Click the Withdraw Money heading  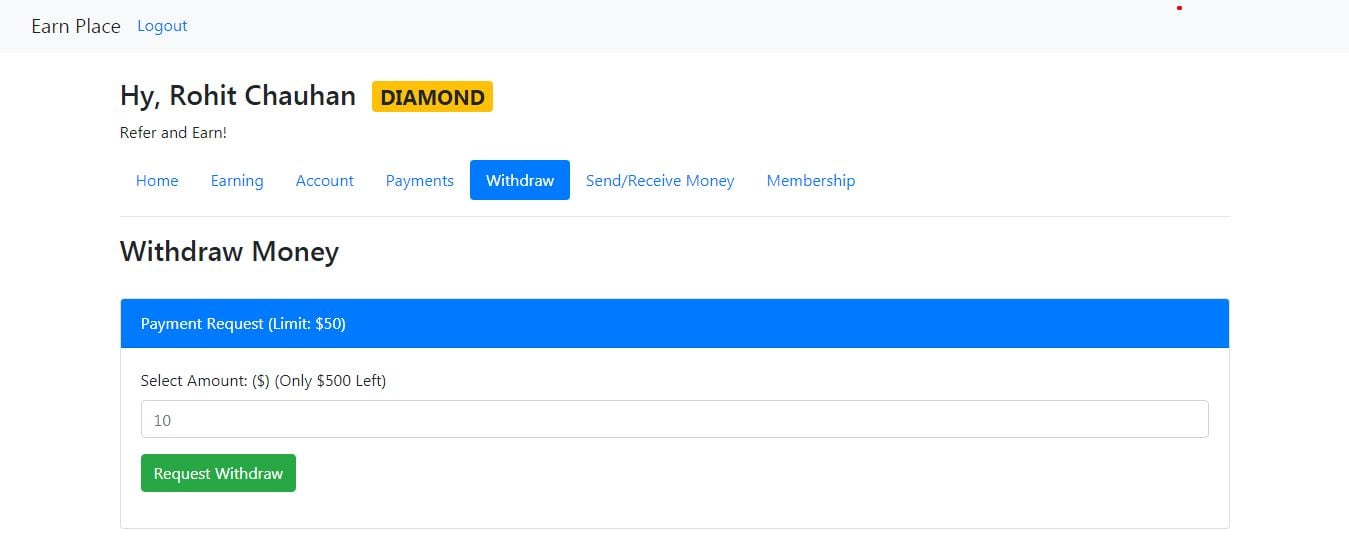point(229,251)
